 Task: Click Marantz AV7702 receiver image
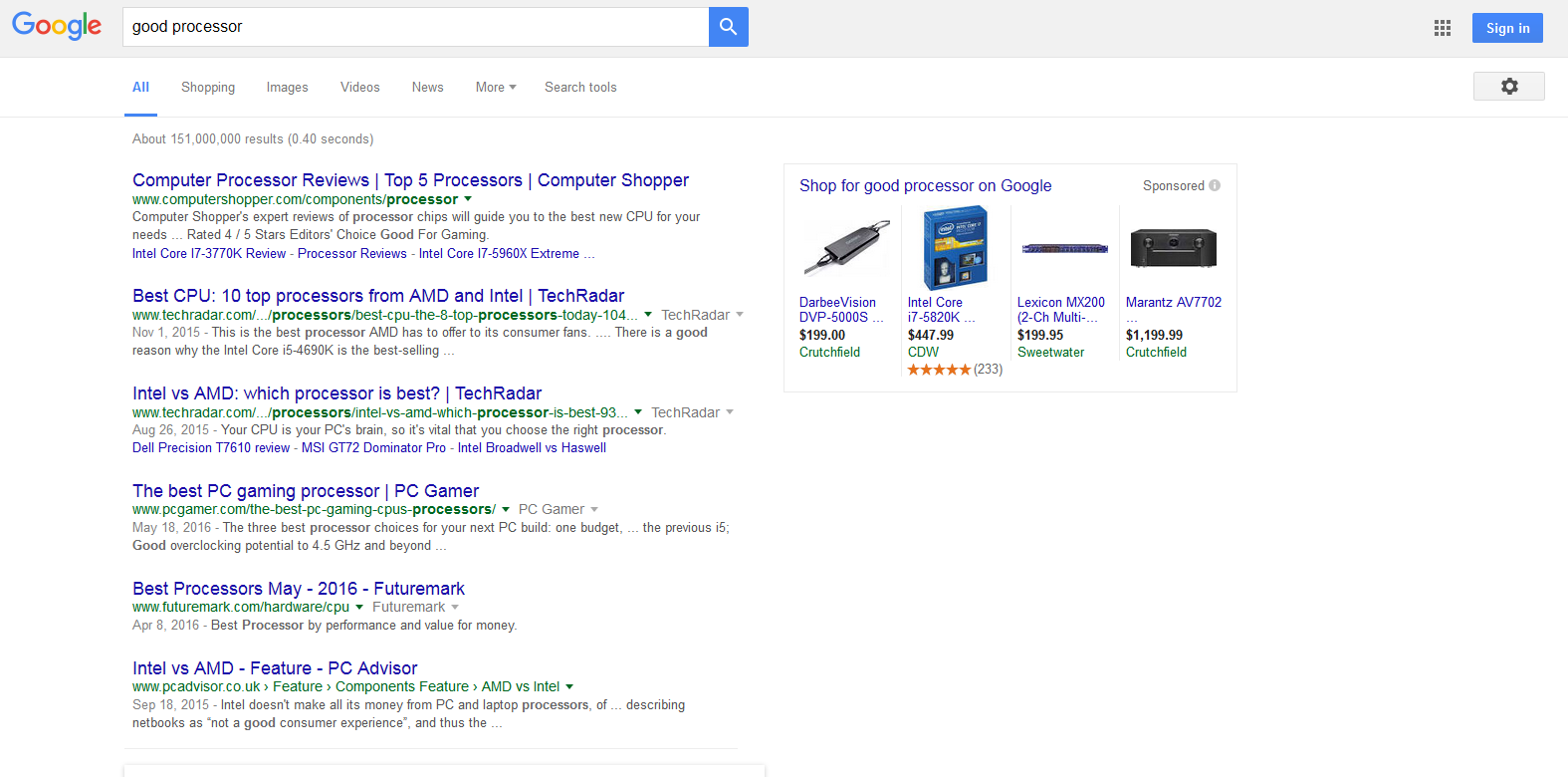(1174, 248)
